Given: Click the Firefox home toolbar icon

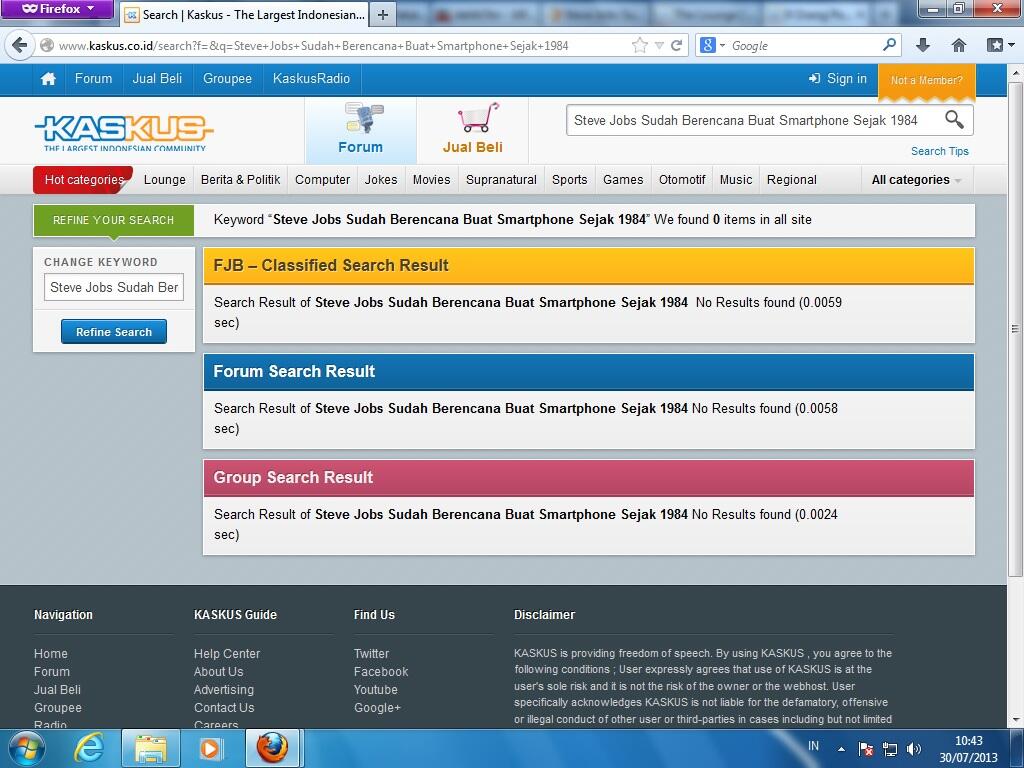Looking at the screenshot, I should click(959, 45).
